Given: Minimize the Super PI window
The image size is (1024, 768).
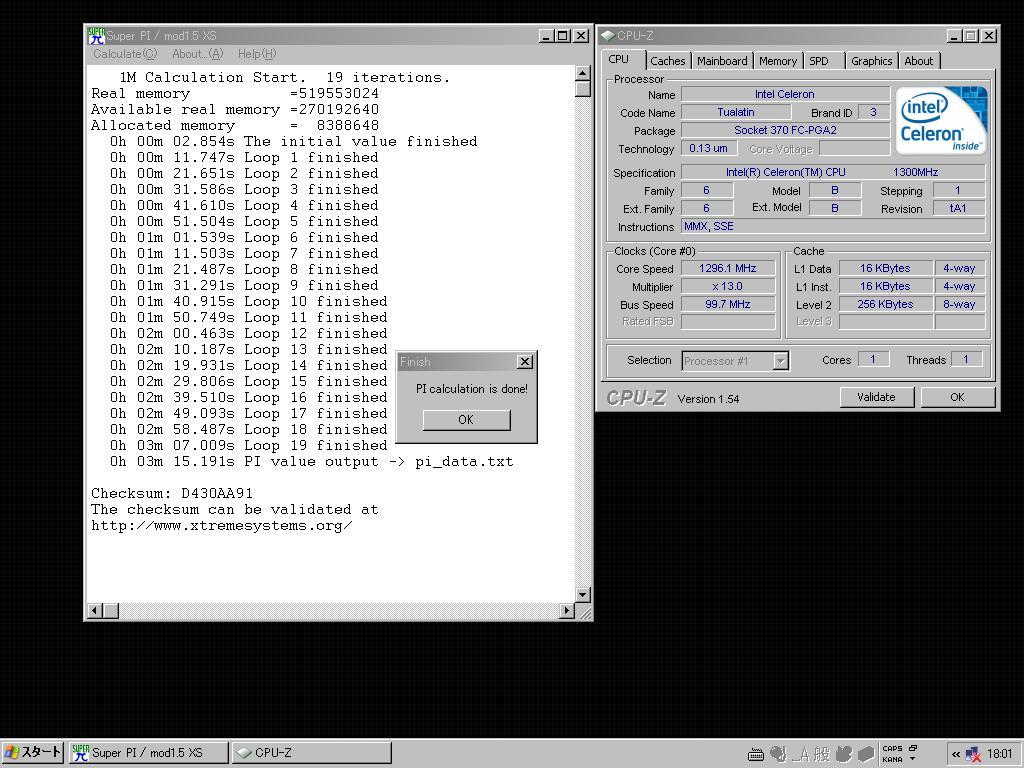Looking at the screenshot, I should pyautogui.click(x=546, y=36).
